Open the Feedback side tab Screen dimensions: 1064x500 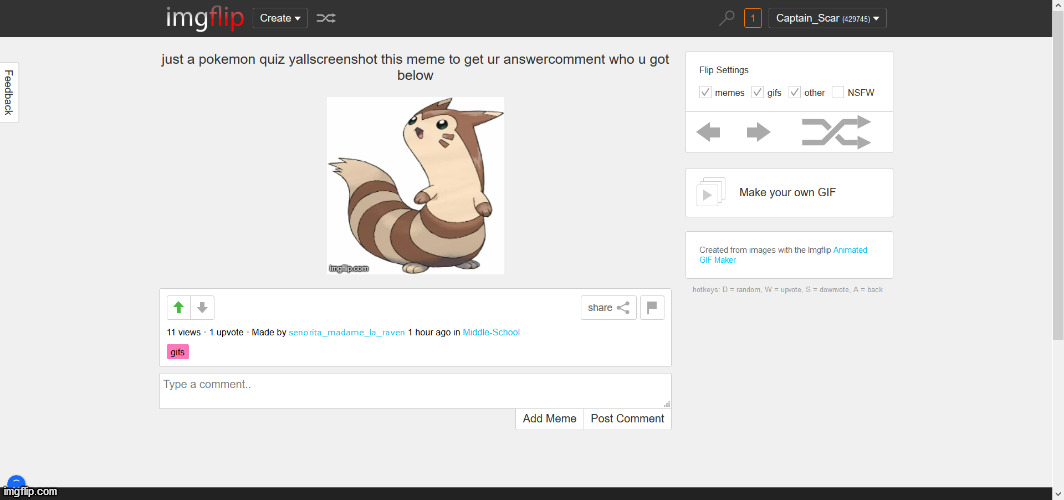pos(9,92)
